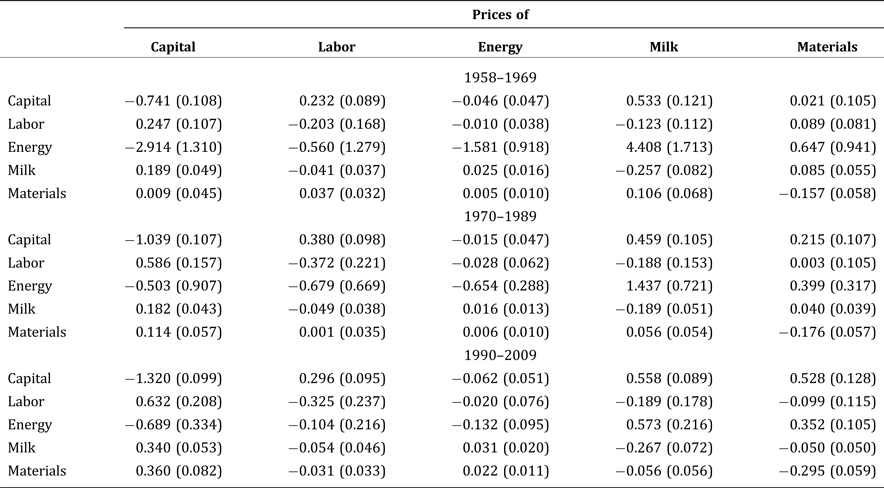Select the 1990–2009 period label
Image resolution: width=884 pixels, height=488 pixels.
500,355
